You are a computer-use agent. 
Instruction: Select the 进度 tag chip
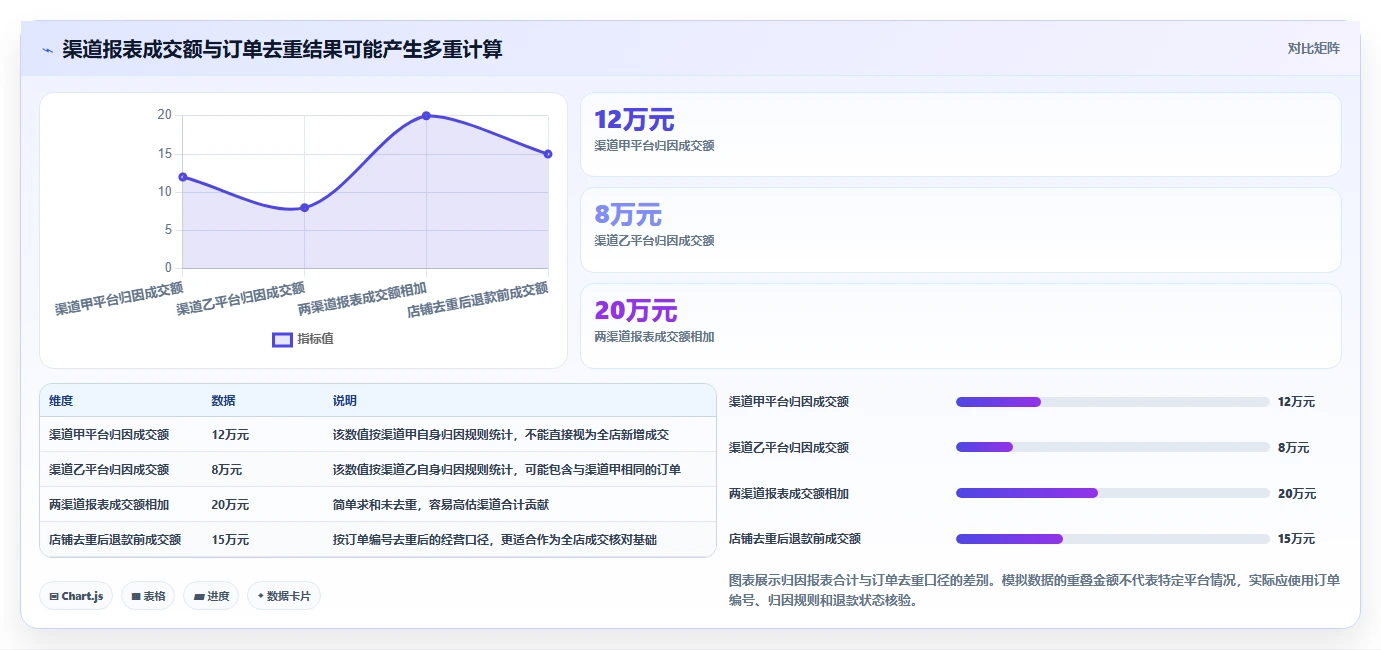[211, 596]
